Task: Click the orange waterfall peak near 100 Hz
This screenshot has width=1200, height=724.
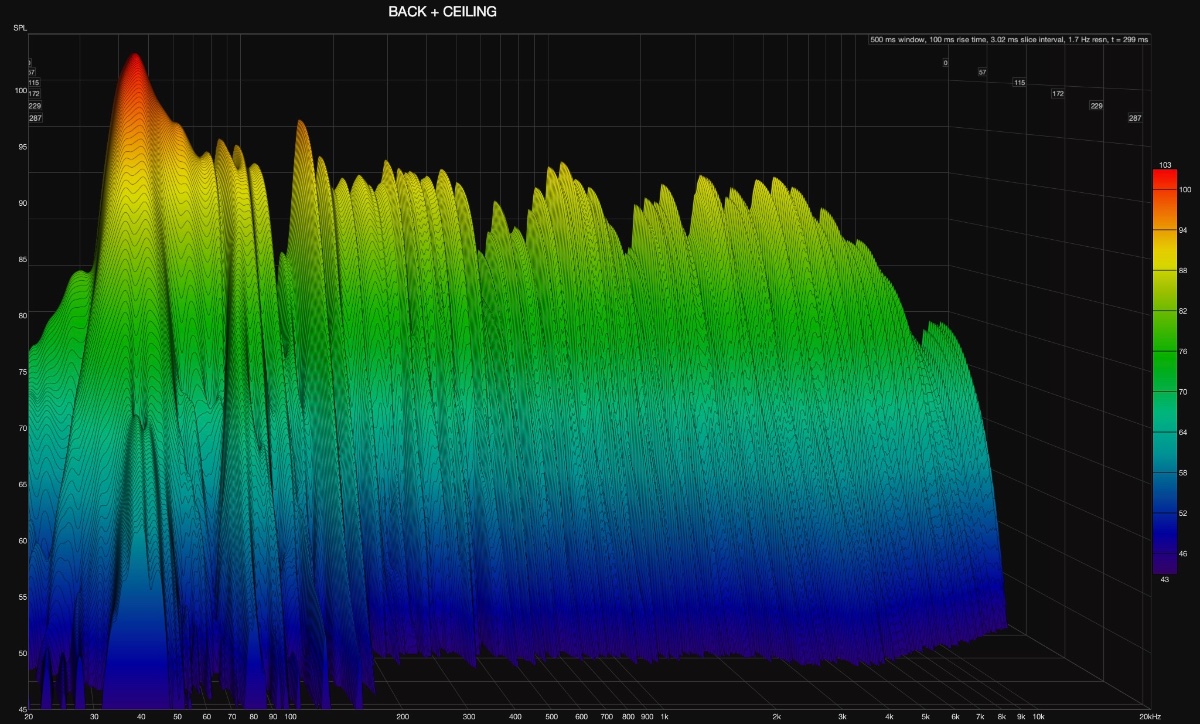Action: (299, 127)
